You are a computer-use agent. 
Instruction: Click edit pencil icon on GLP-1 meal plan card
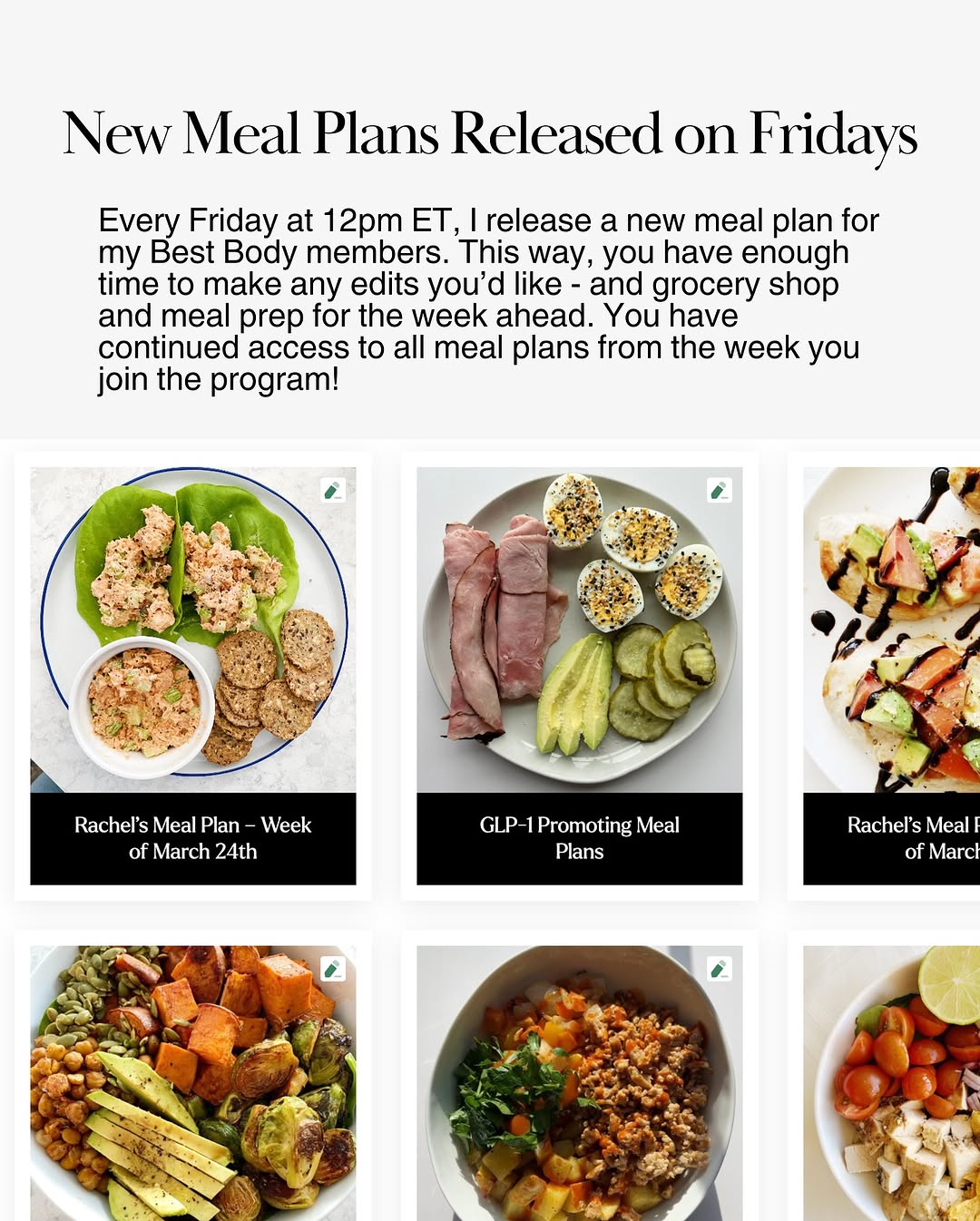(x=720, y=491)
